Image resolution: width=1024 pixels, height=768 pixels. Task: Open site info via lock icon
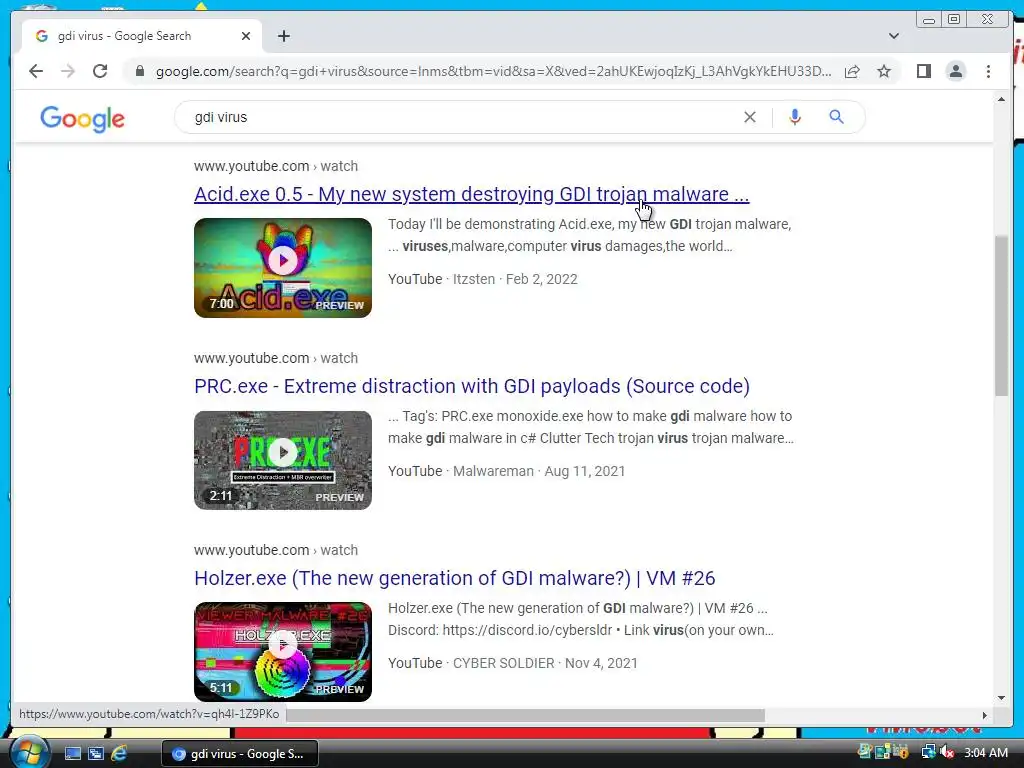(x=139, y=71)
